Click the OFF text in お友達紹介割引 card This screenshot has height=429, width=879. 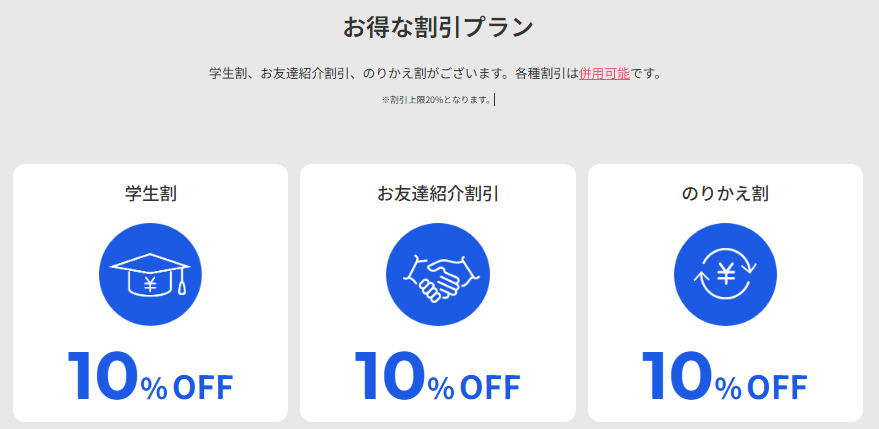(x=490, y=387)
